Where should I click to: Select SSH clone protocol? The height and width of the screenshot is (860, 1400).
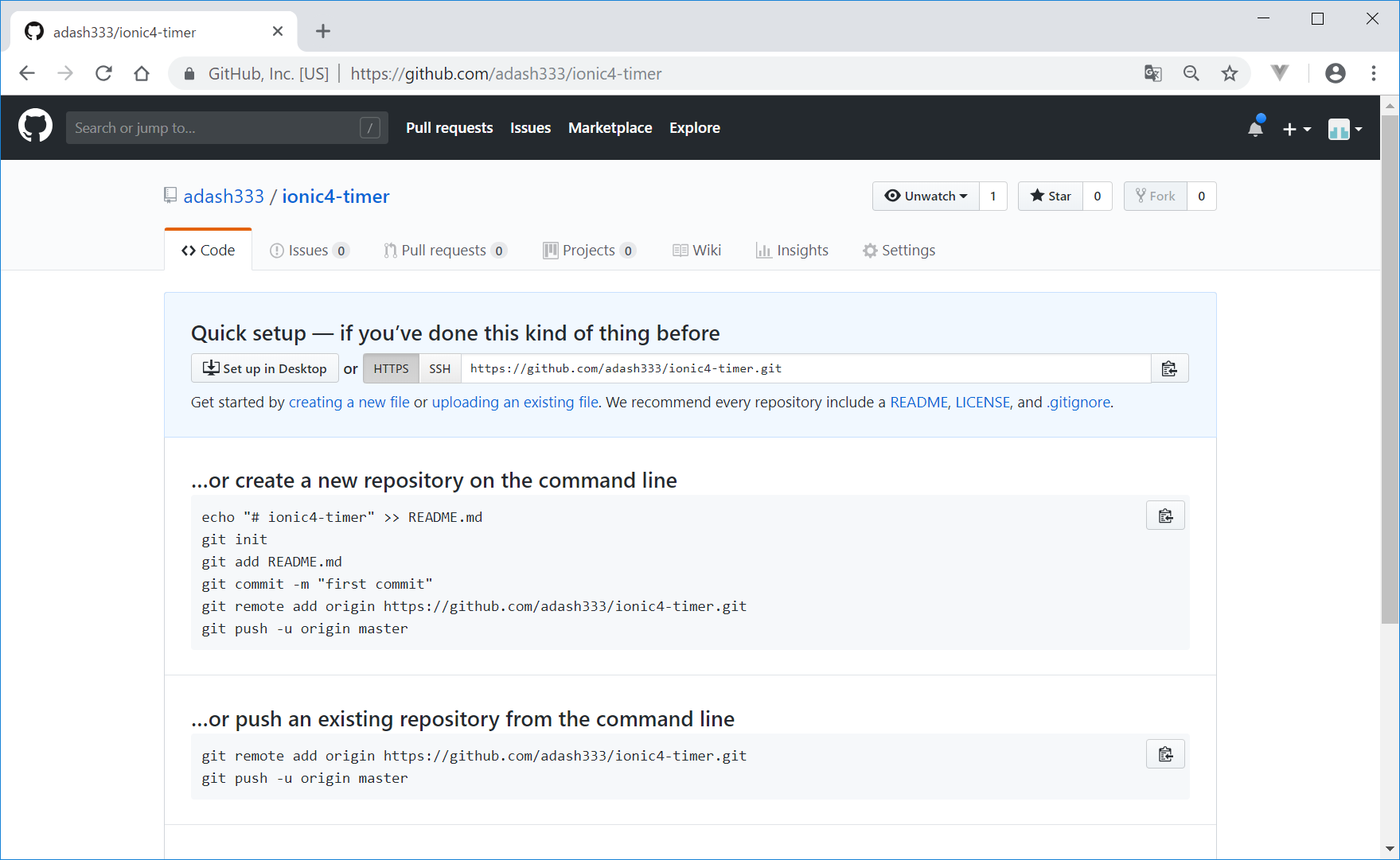click(x=439, y=368)
